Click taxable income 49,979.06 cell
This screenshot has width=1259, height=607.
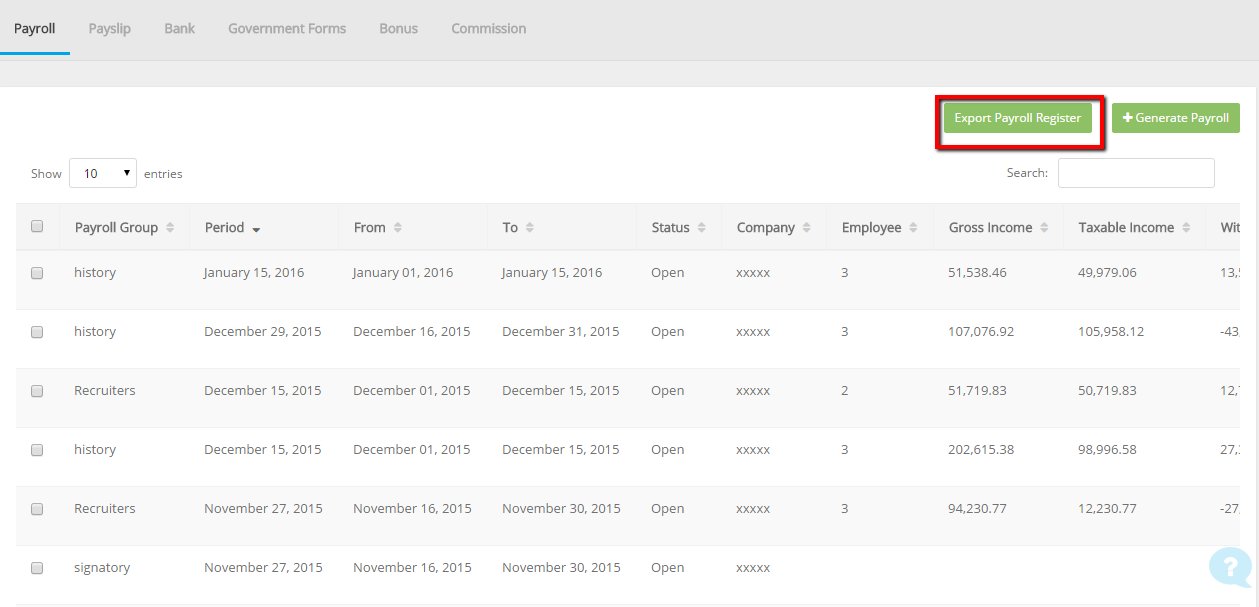point(1107,273)
